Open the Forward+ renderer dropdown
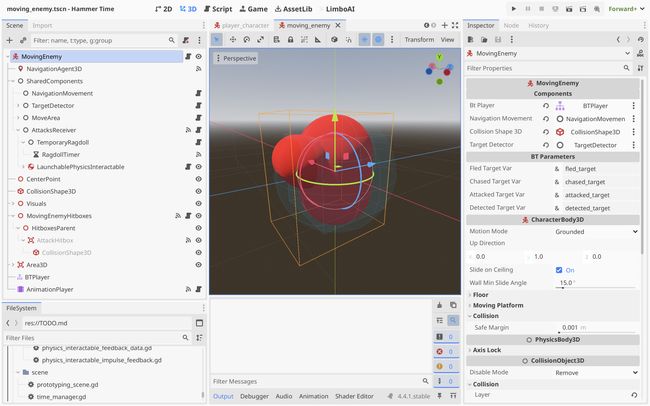650x406 pixels. tap(626, 9)
